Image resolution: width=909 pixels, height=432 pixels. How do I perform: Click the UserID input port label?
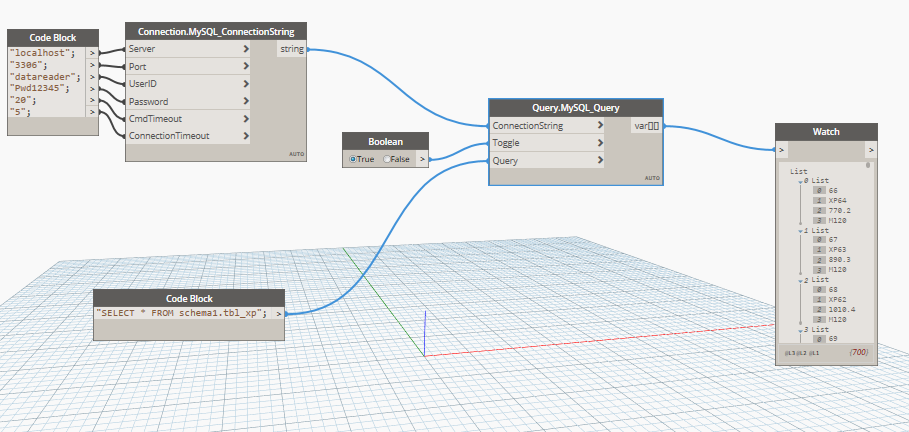pos(143,84)
